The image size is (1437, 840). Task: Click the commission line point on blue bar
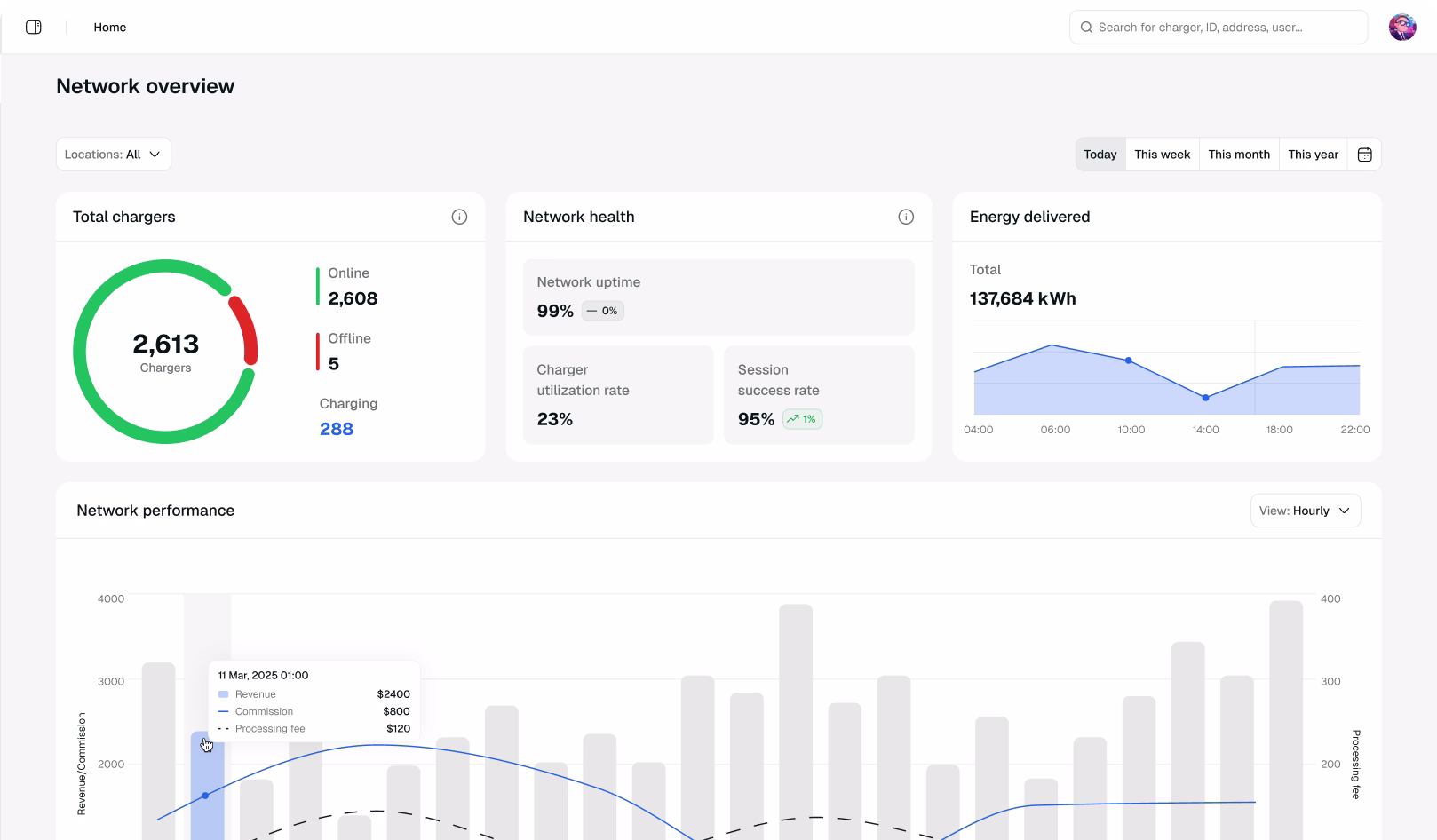point(205,796)
